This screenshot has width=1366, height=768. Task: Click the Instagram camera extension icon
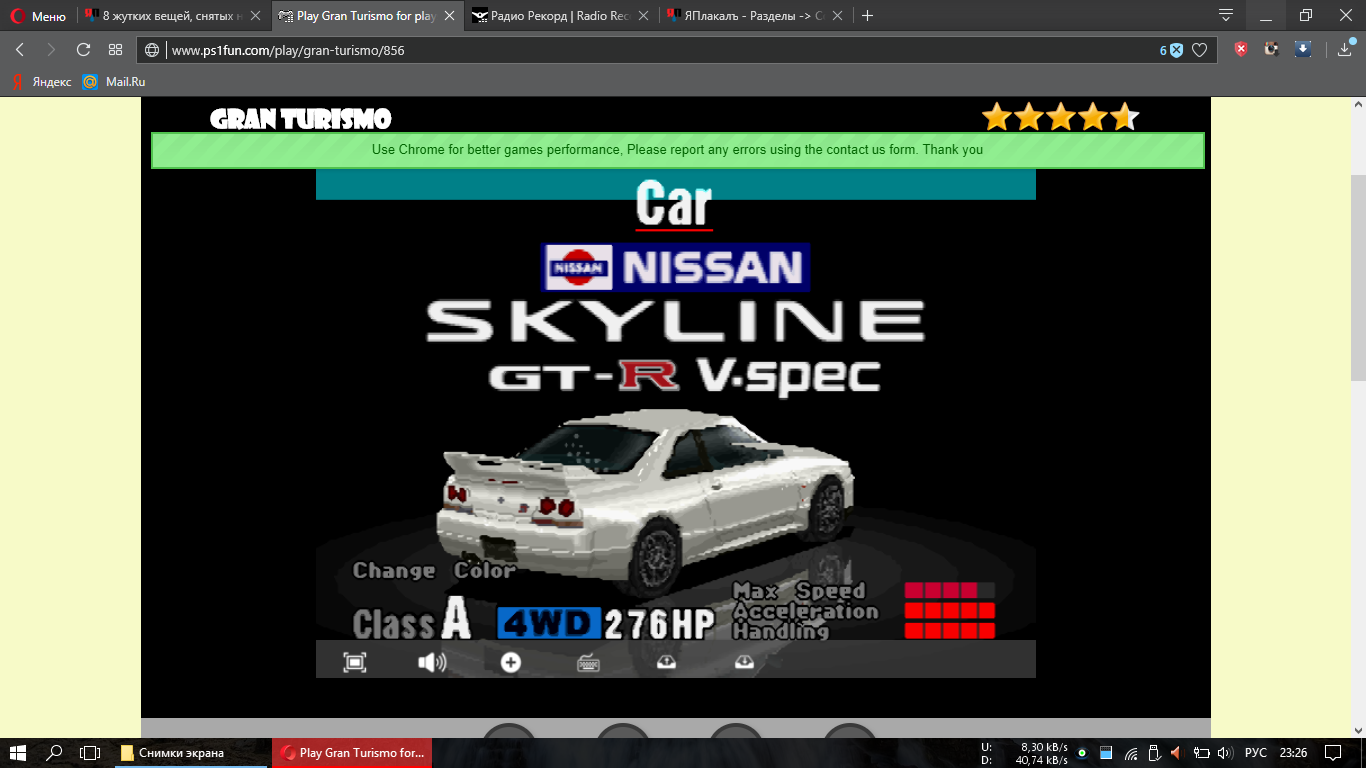(1271, 49)
